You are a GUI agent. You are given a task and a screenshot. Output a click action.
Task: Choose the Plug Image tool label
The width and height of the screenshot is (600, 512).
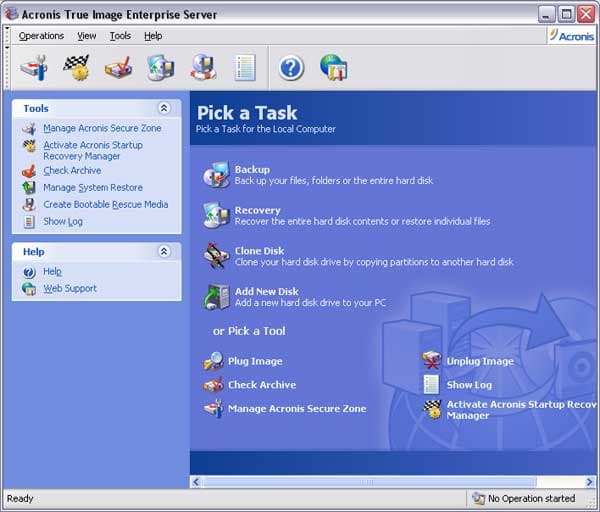pos(255,361)
